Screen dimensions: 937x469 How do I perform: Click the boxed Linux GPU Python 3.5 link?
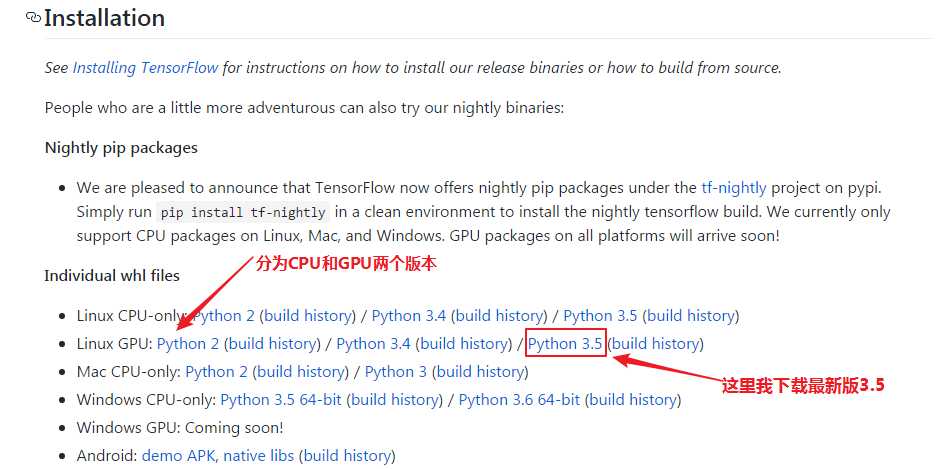tap(565, 343)
